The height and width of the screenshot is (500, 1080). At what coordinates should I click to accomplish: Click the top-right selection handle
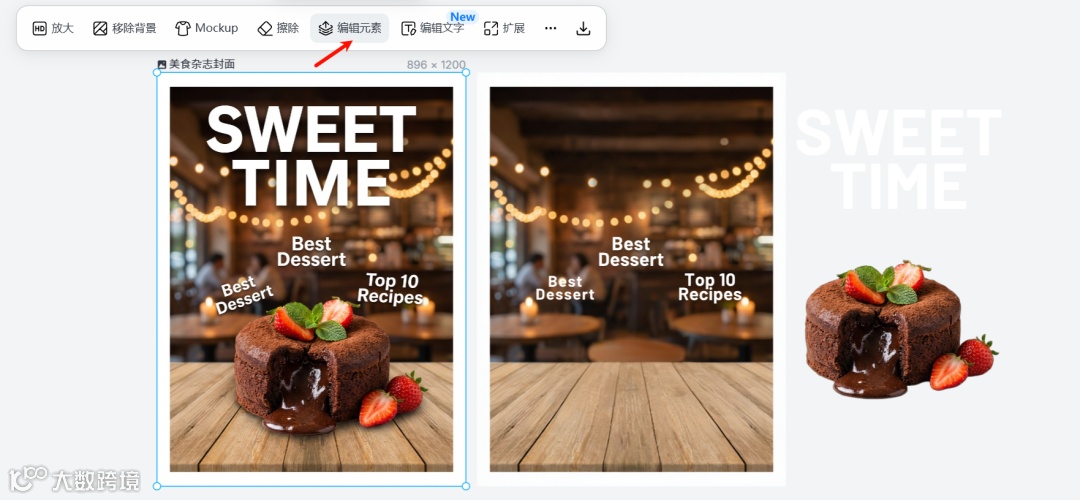[466, 72]
